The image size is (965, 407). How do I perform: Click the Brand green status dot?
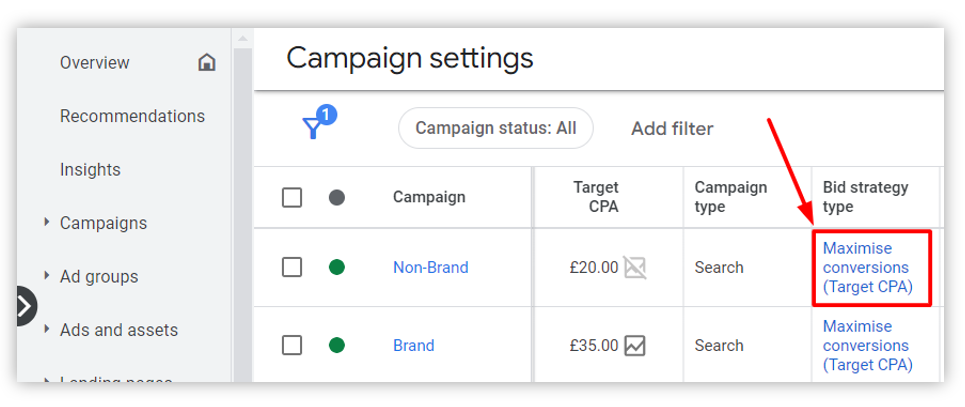(337, 345)
